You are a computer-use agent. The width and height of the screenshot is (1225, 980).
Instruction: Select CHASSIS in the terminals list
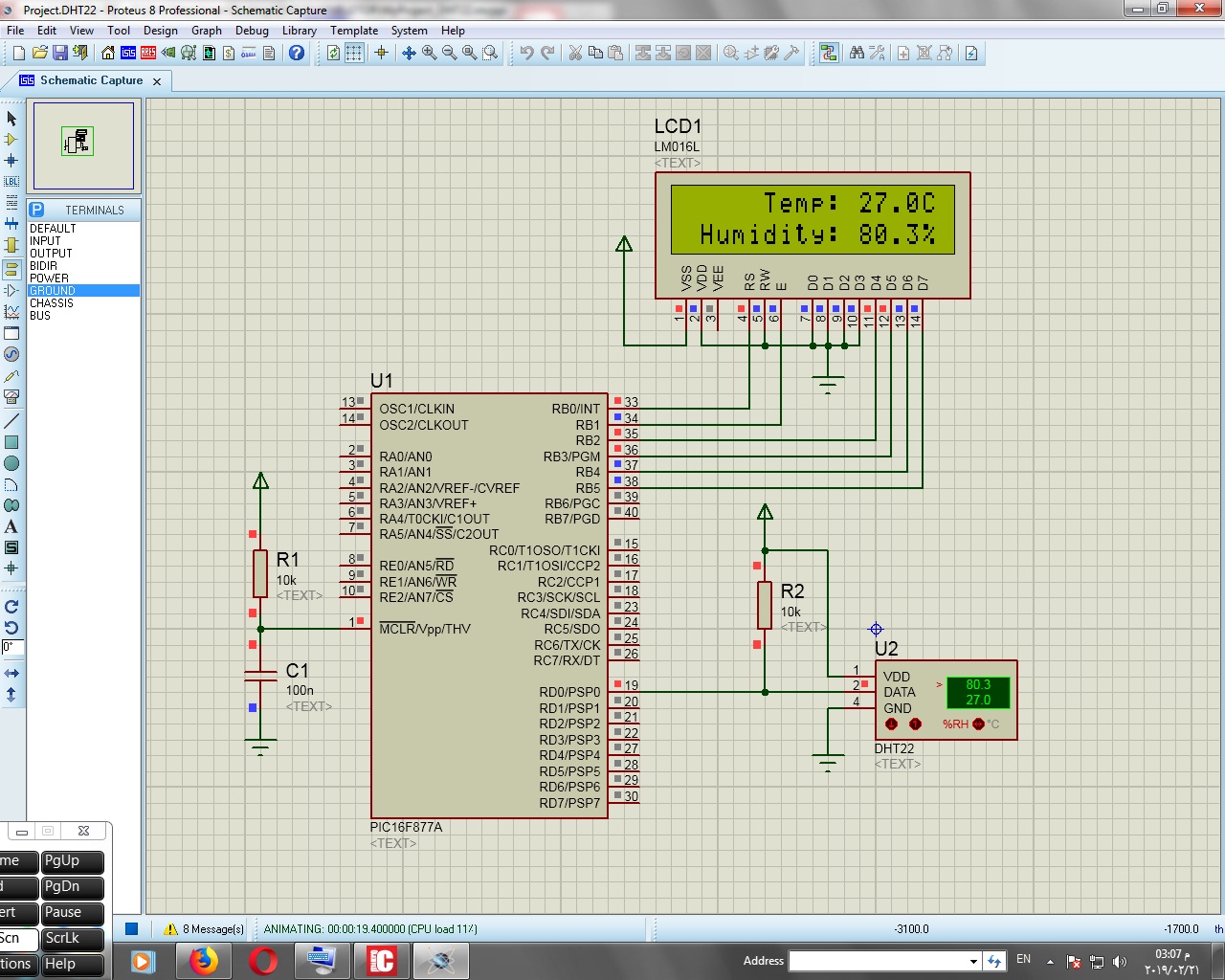coord(84,303)
